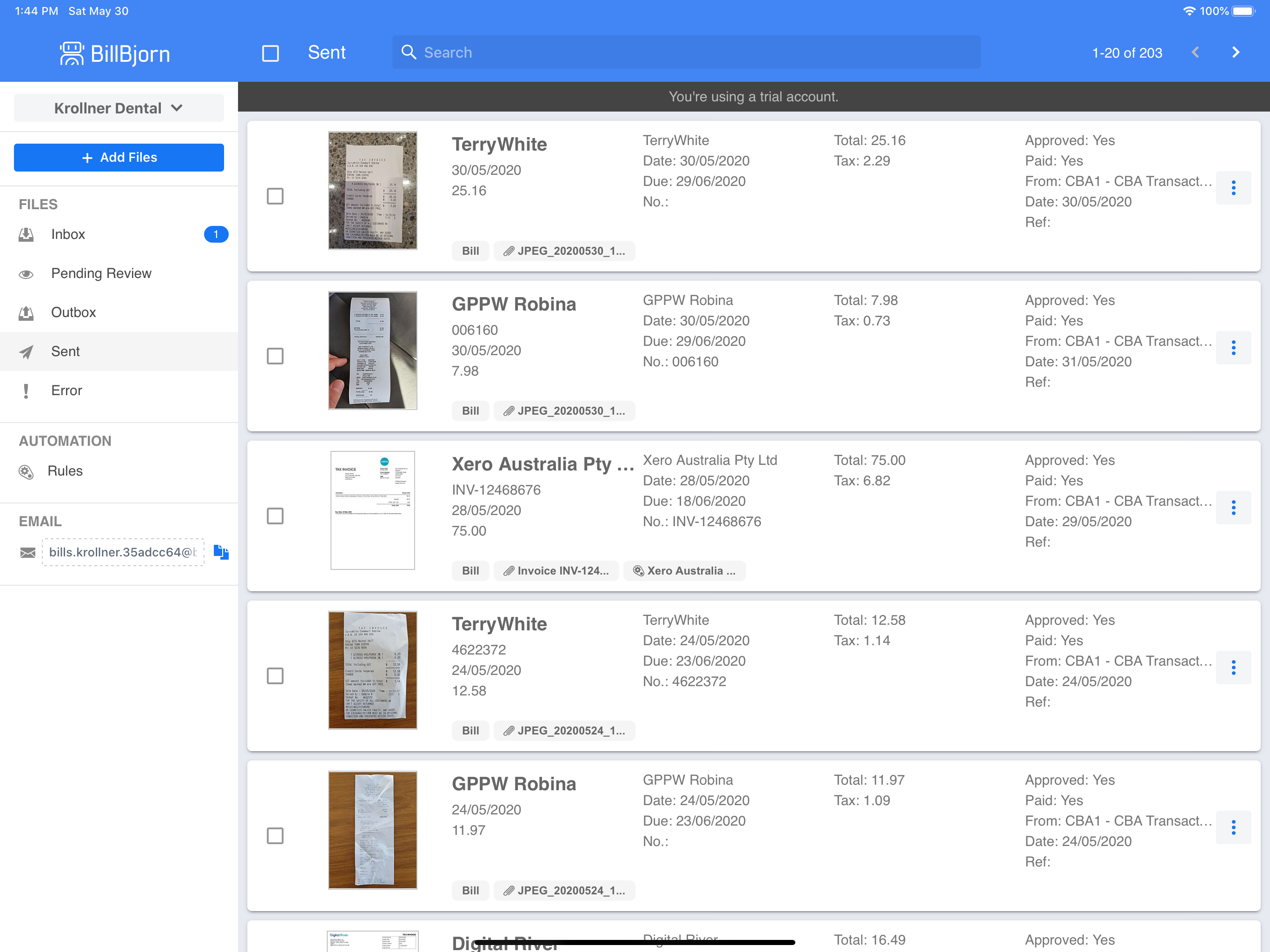Viewport: 1270px width, 952px height.
Task: Check the Xero Australia INV-12468676 checkbox
Action: tap(275, 516)
